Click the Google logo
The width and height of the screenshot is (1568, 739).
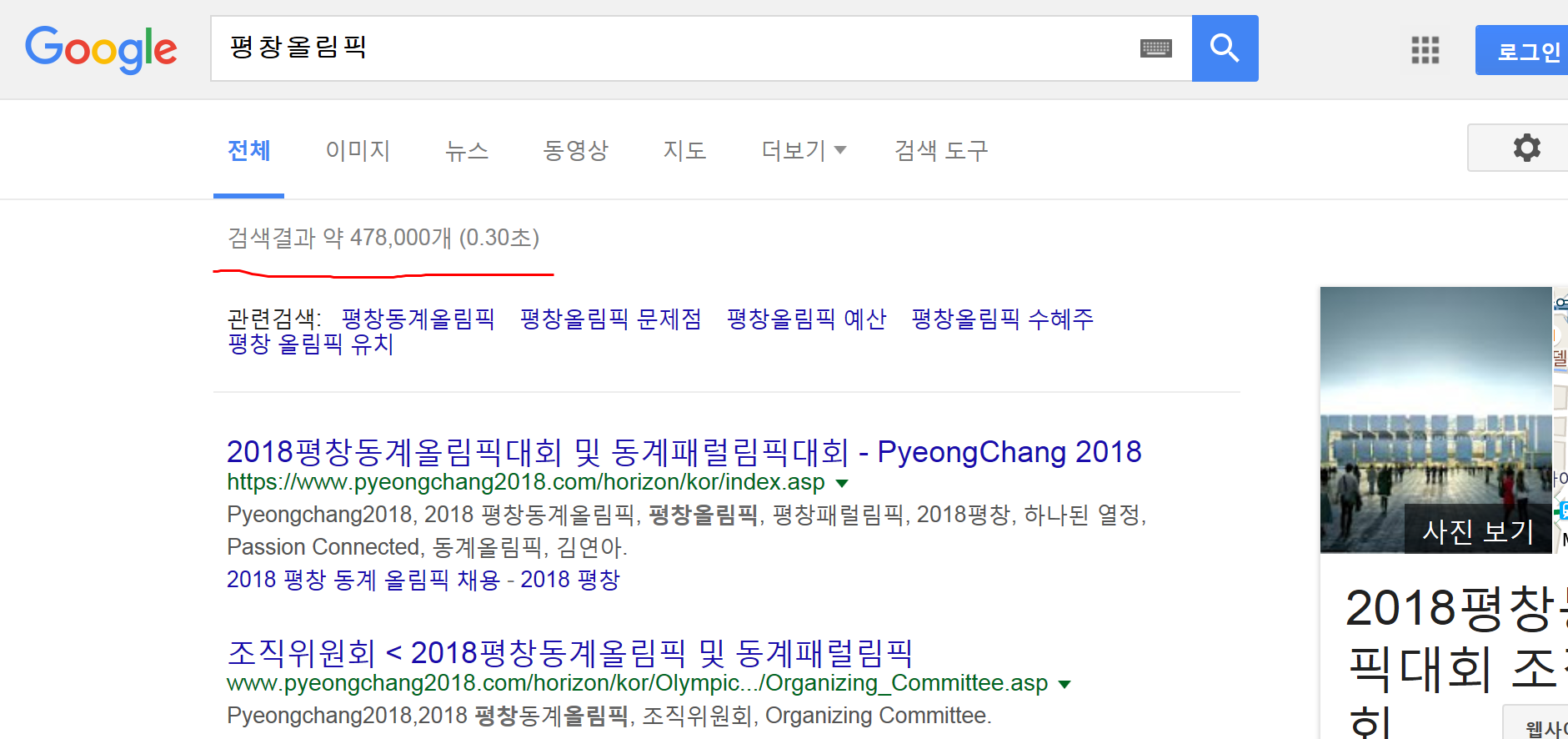point(101,49)
